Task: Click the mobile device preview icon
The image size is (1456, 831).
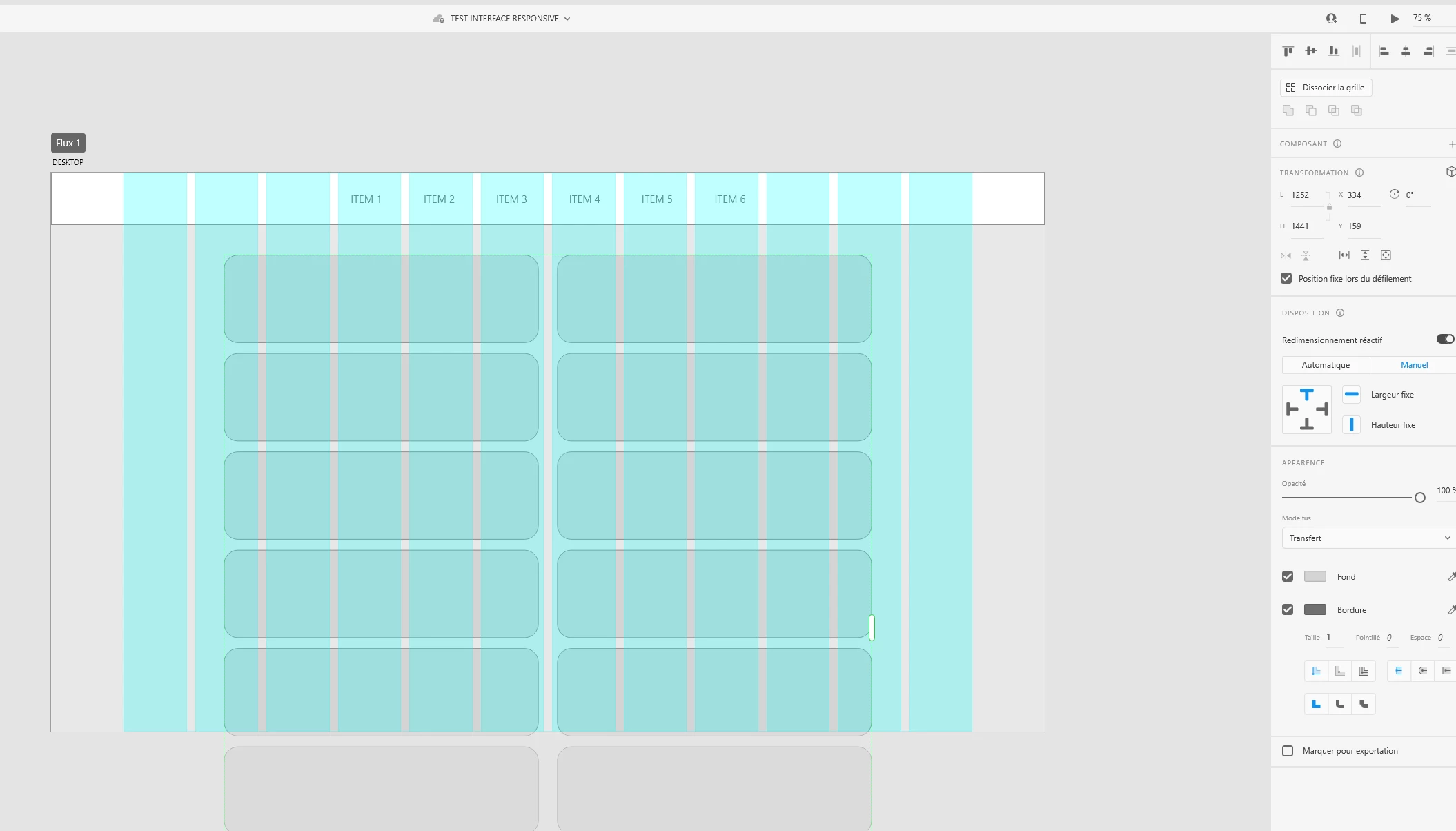Action: [1363, 19]
